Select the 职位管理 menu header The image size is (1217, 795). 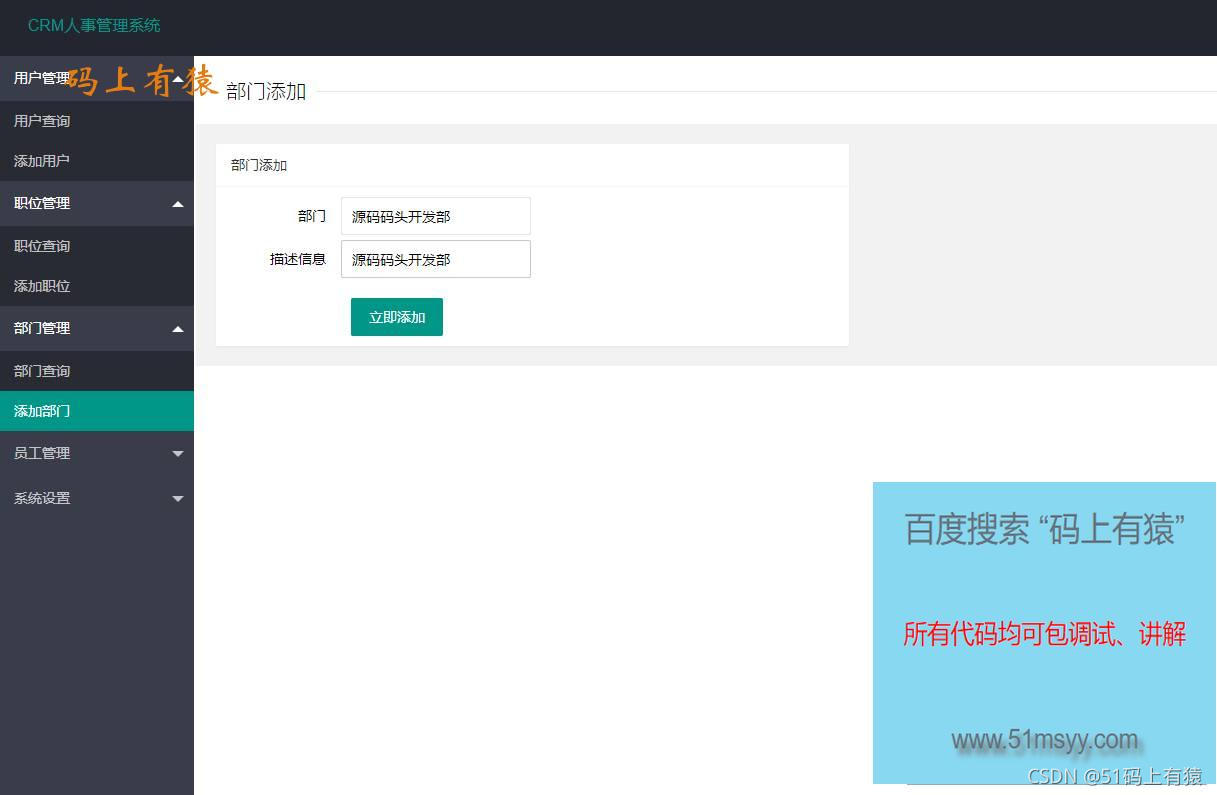click(97, 203)
